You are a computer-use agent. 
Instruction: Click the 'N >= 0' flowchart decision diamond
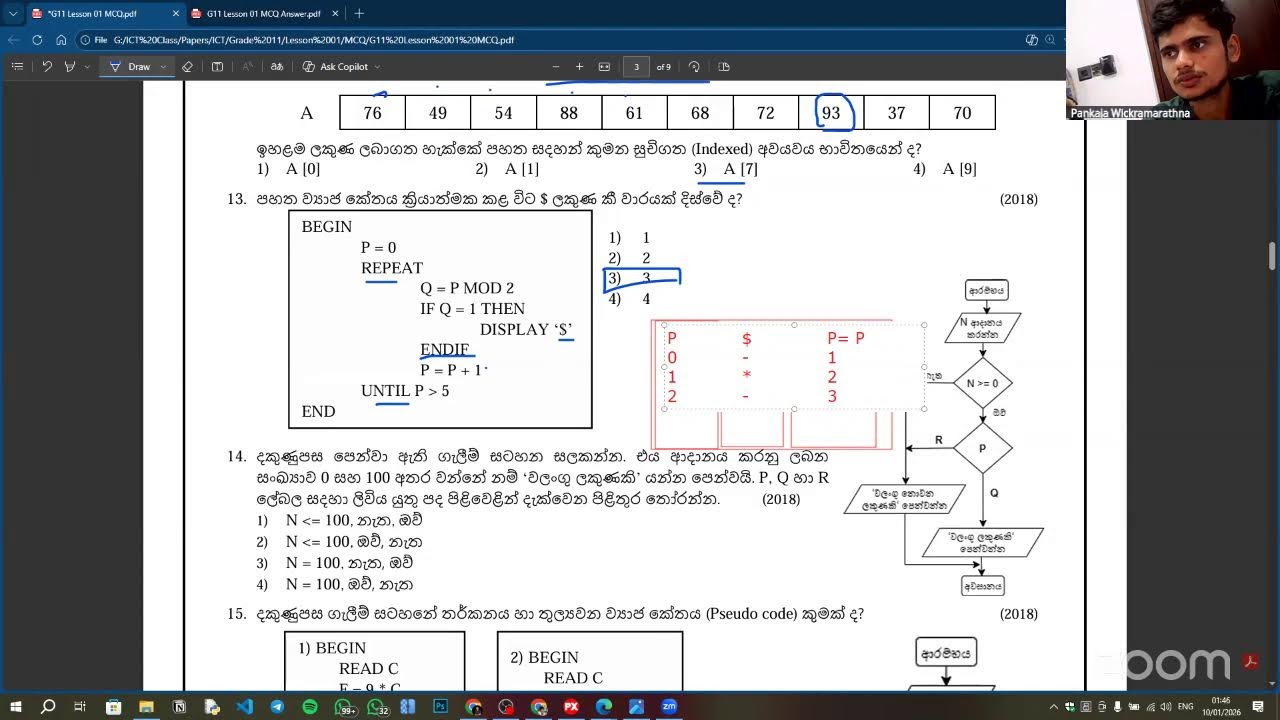pos(982,383)
